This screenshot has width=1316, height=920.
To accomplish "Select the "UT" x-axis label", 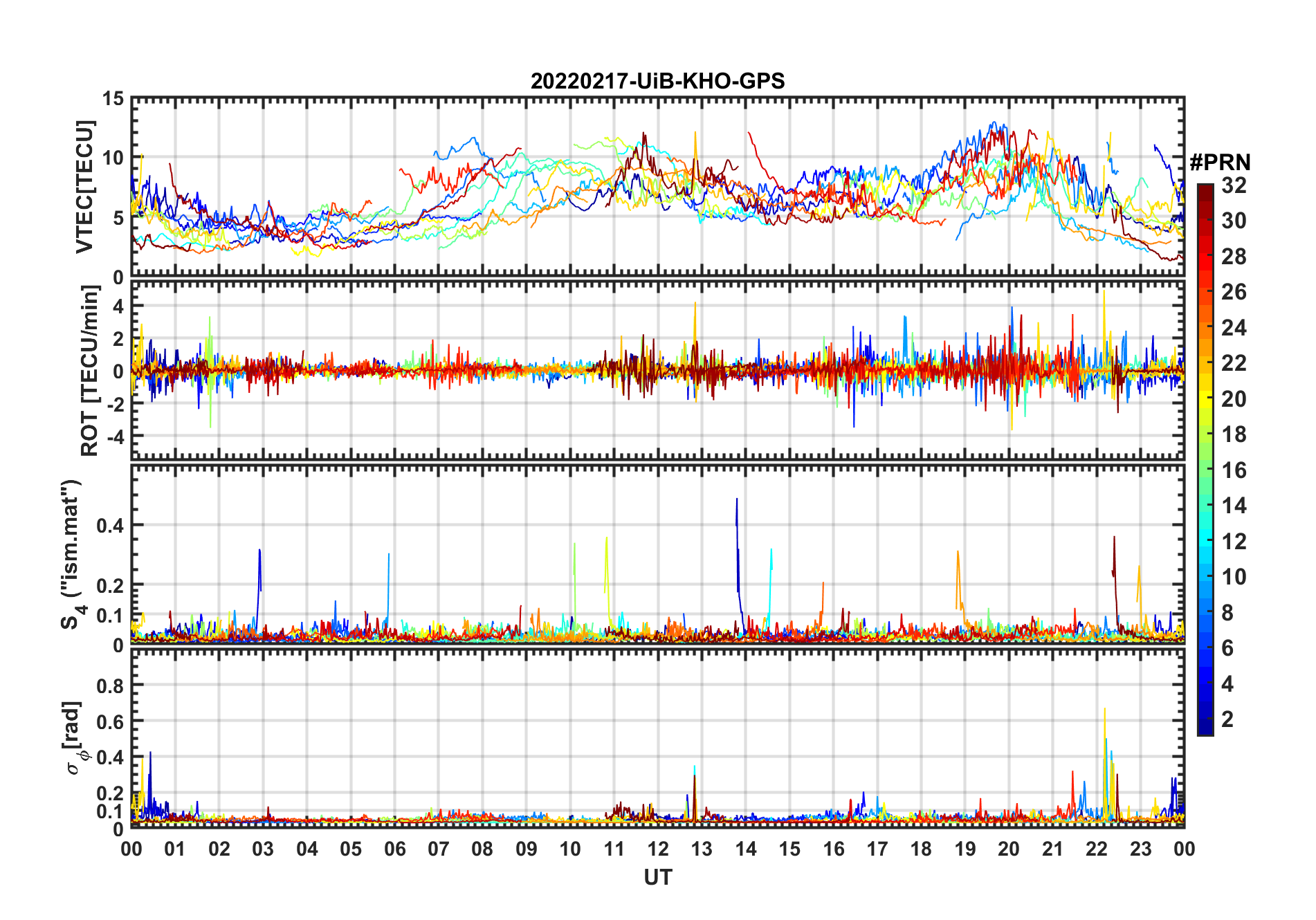I will (658, 877).
